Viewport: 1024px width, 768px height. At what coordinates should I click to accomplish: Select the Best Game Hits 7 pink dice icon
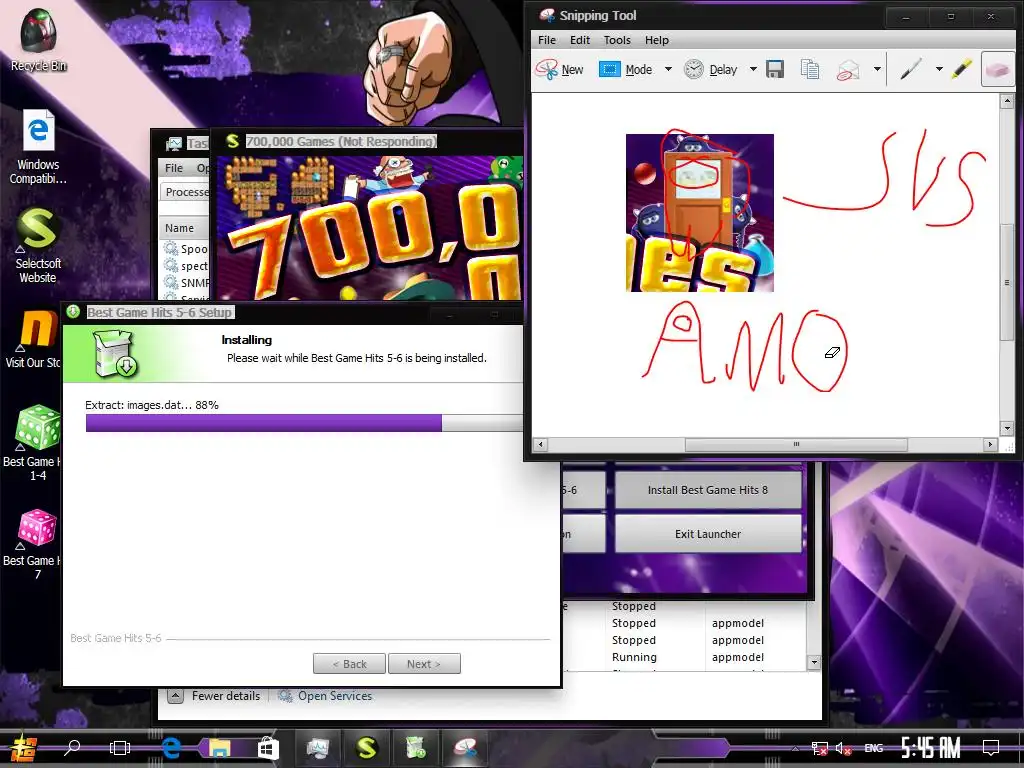coord(31,543)
